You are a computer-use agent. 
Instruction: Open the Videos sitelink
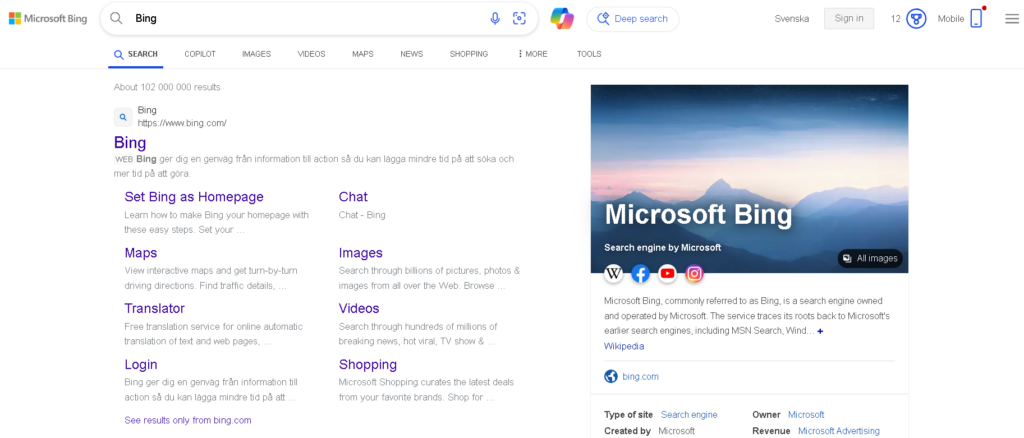tap(359, 308)
